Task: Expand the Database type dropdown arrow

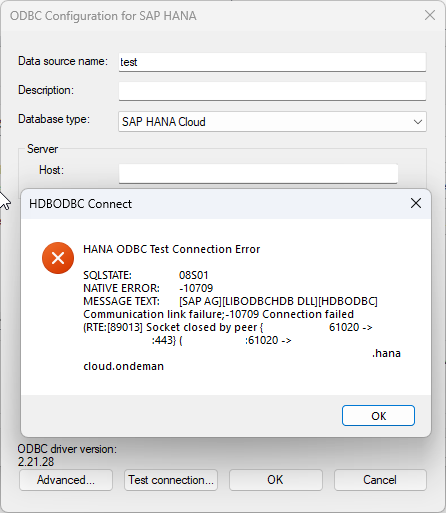Action: pyautogui.click(x=418, y=122)
